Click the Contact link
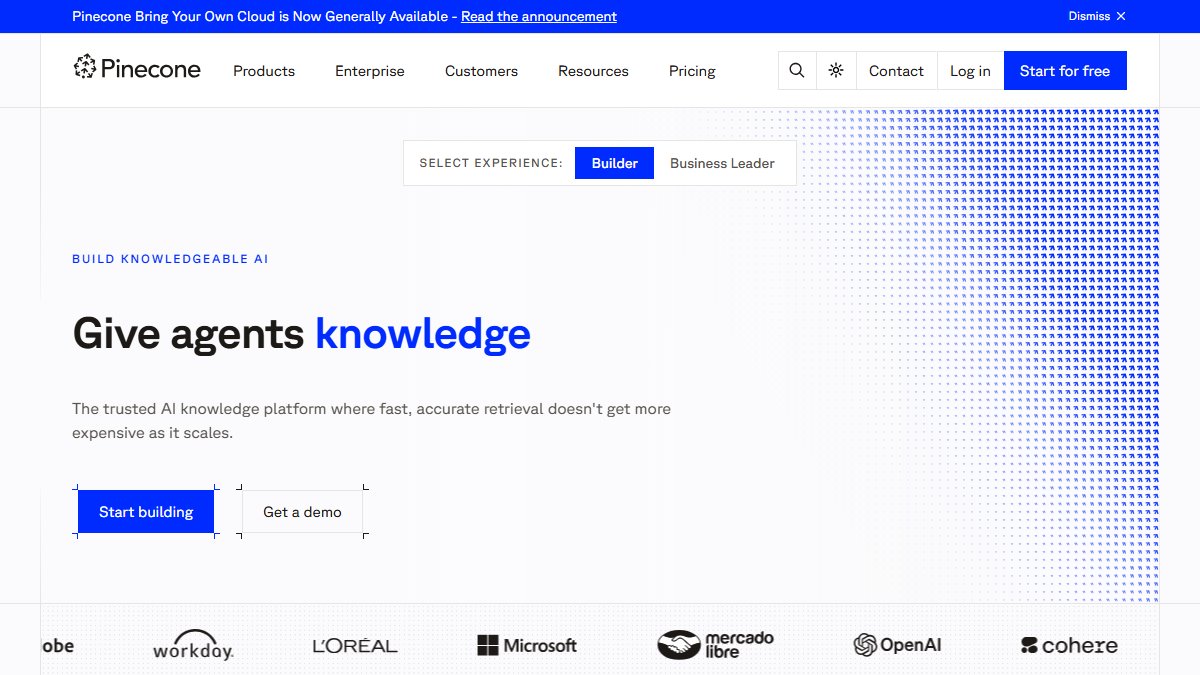The width and height of the screenshot is (1200, 675). point(896,71)
